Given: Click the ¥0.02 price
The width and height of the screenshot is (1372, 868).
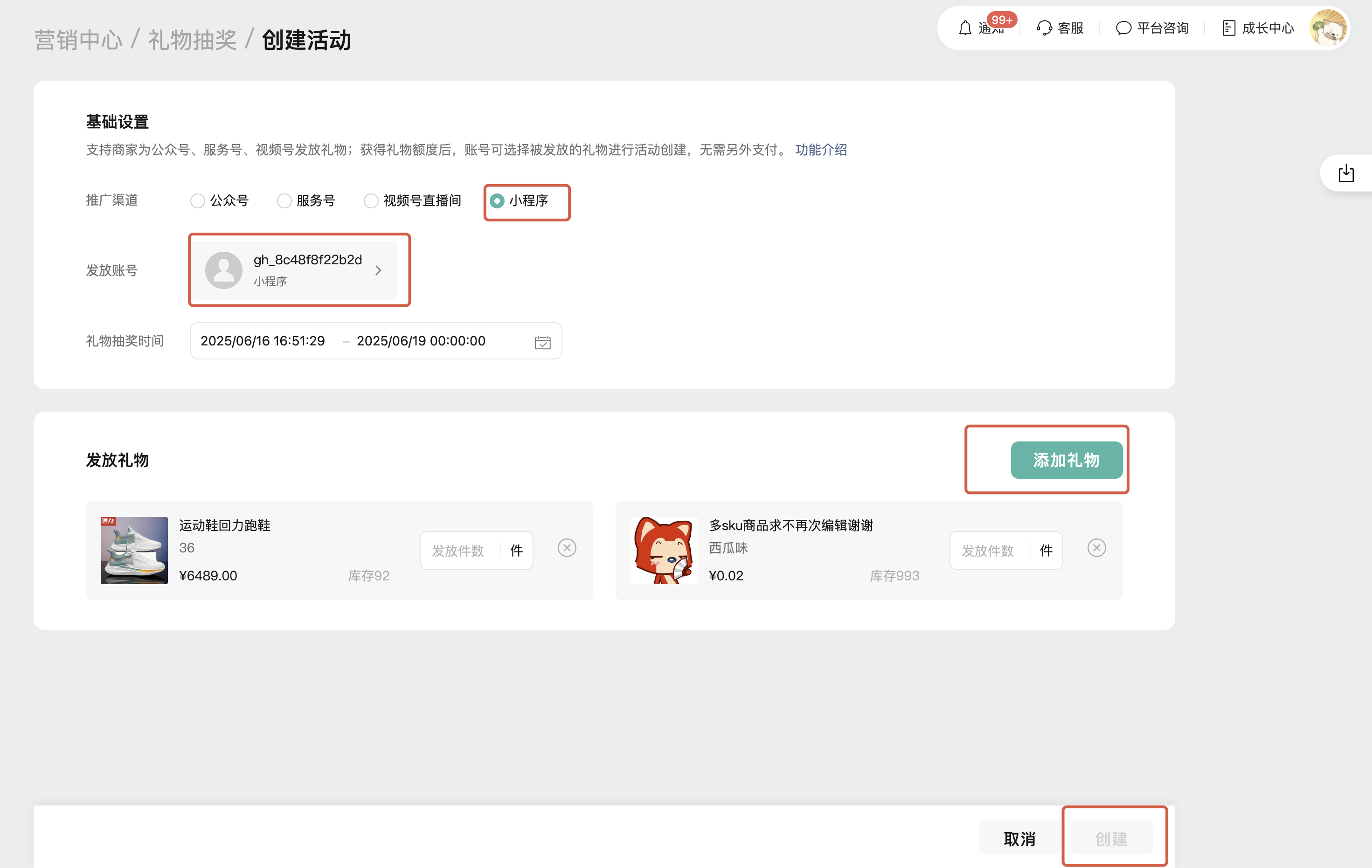Looking at the screenshot, I should pos(726,576).
